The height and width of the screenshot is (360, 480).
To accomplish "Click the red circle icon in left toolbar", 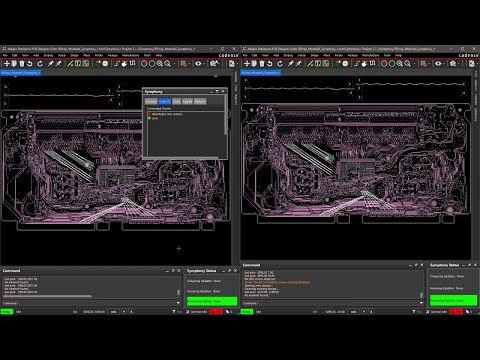I will point(144,63).
